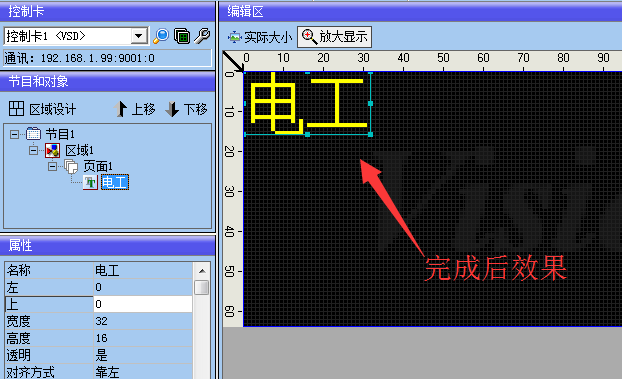Viewport: 622px width, 379px height.
Task: Click the text object icon beside 电工
Action: (90, 183)
